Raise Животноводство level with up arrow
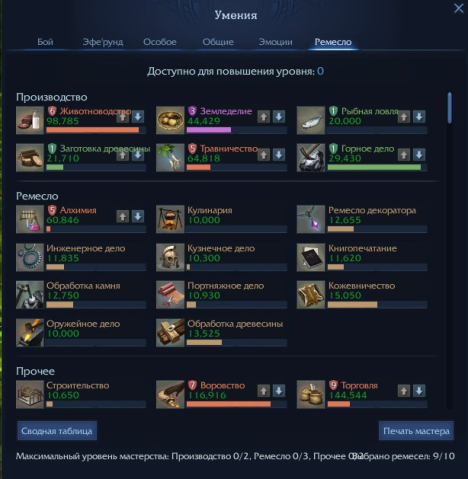Screen dimensions: 468x479 click(x=123, y=117)
